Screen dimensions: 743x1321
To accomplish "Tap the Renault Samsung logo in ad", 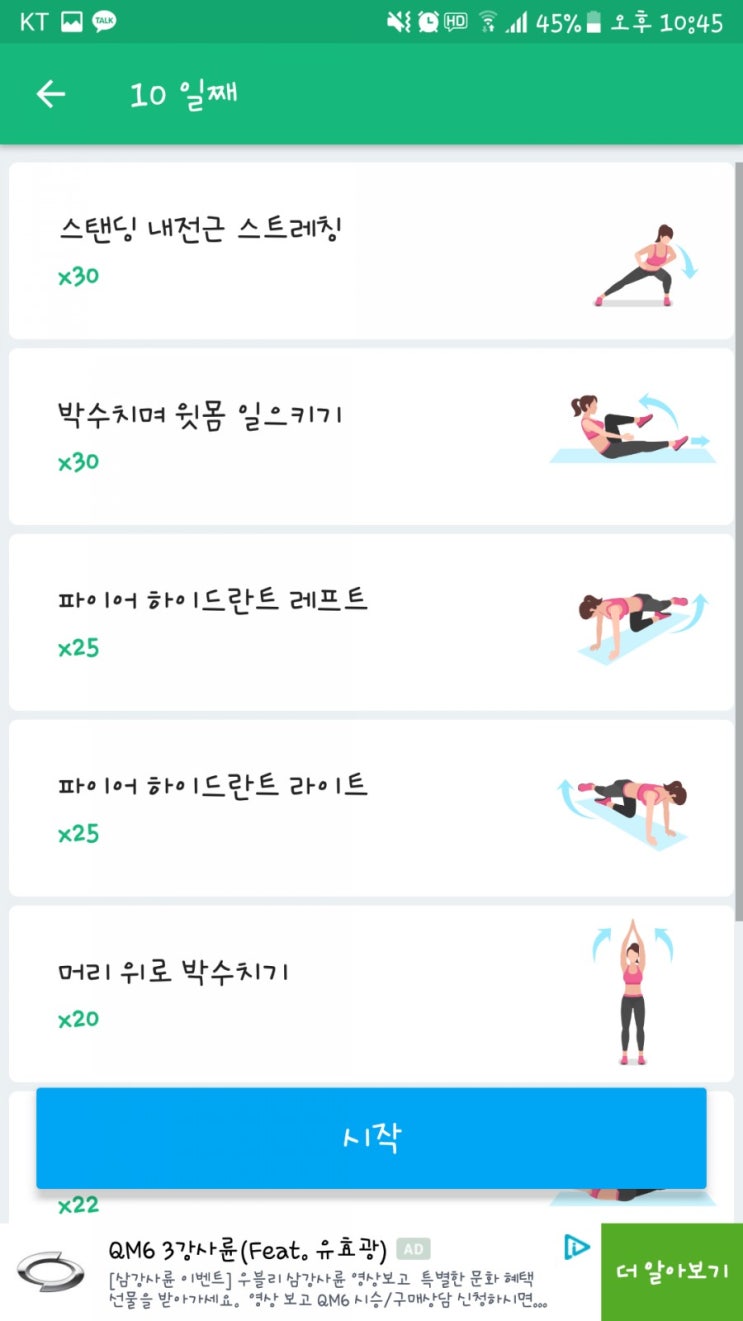I will (x=52, y=1272).
